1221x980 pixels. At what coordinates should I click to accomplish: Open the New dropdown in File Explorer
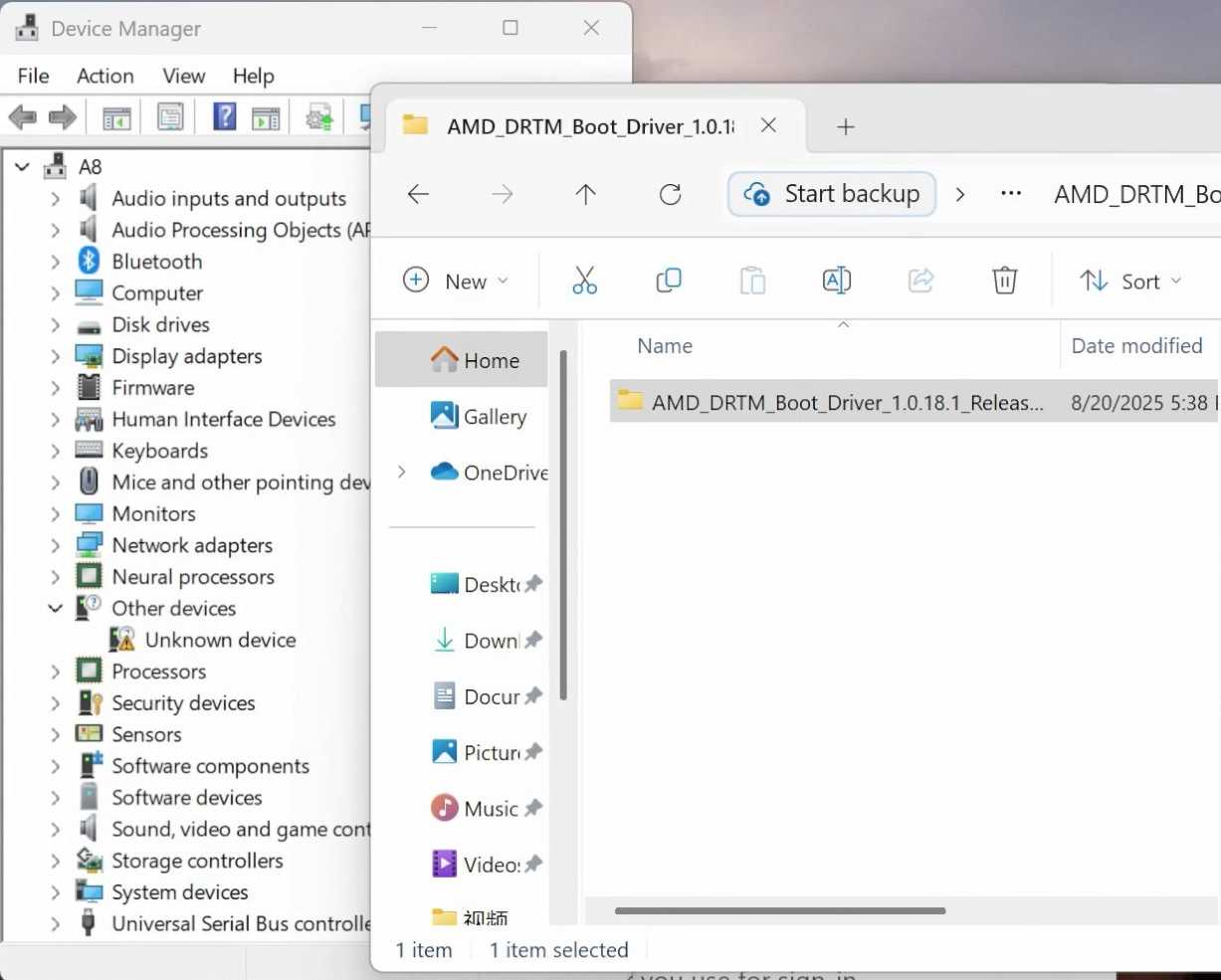[456, 281]
